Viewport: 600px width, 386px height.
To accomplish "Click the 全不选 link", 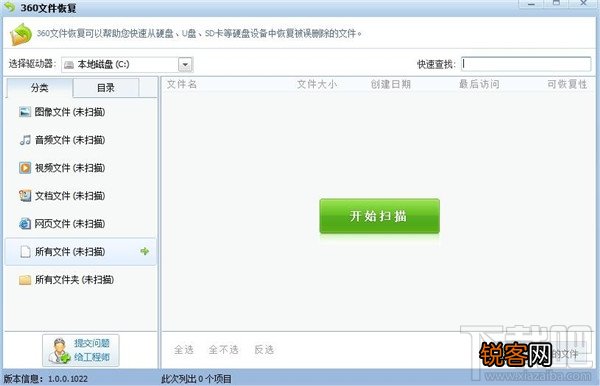I will point(223,350).
